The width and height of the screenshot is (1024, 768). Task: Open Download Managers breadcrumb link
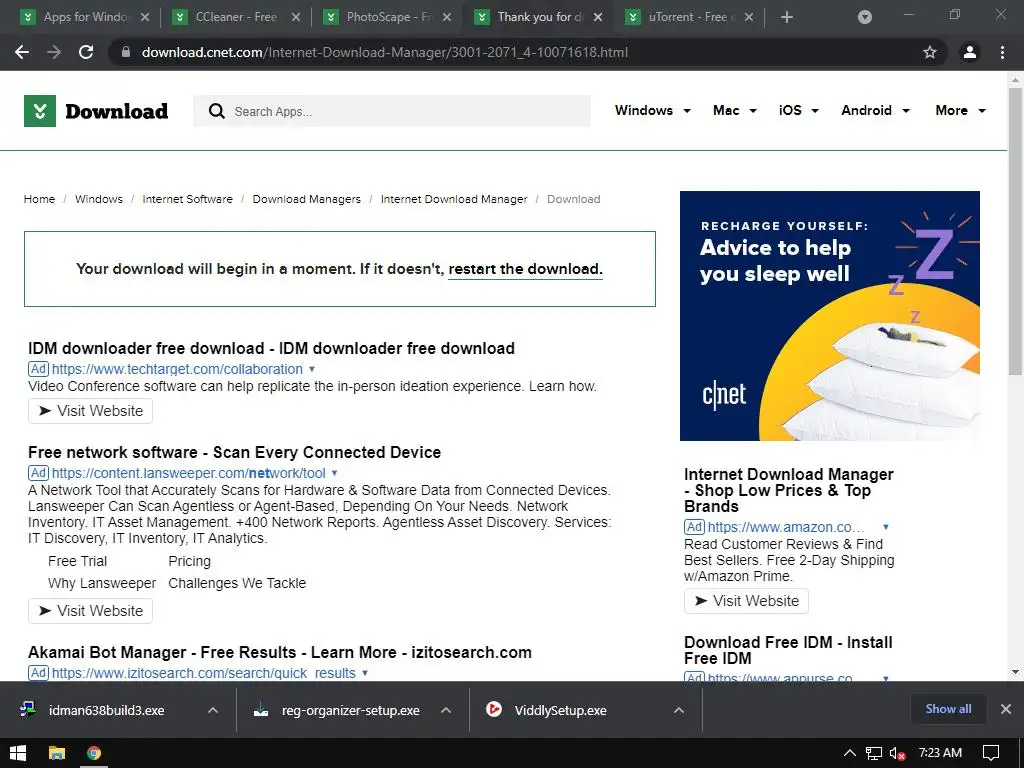point(306,199)
